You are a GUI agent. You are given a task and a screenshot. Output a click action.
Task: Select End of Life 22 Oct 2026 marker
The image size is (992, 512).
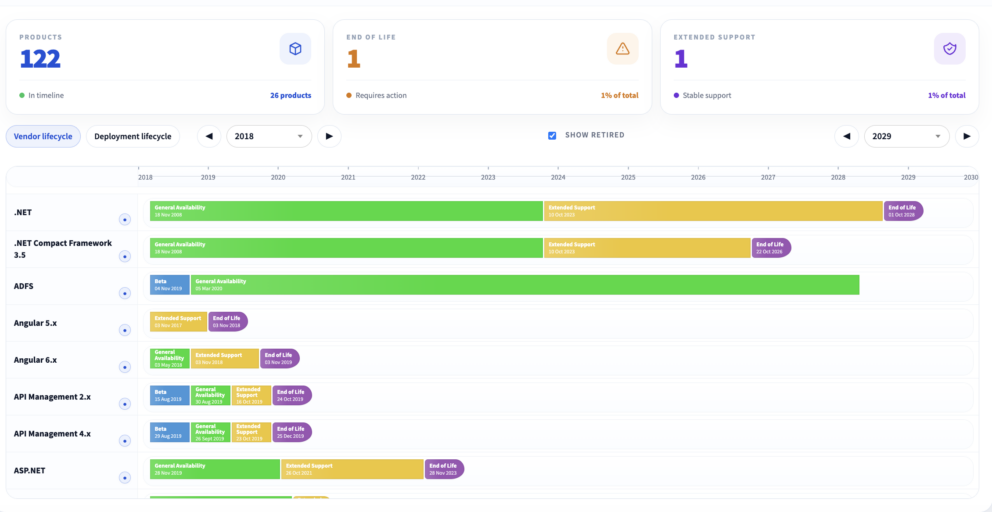(x=771, y=248)
